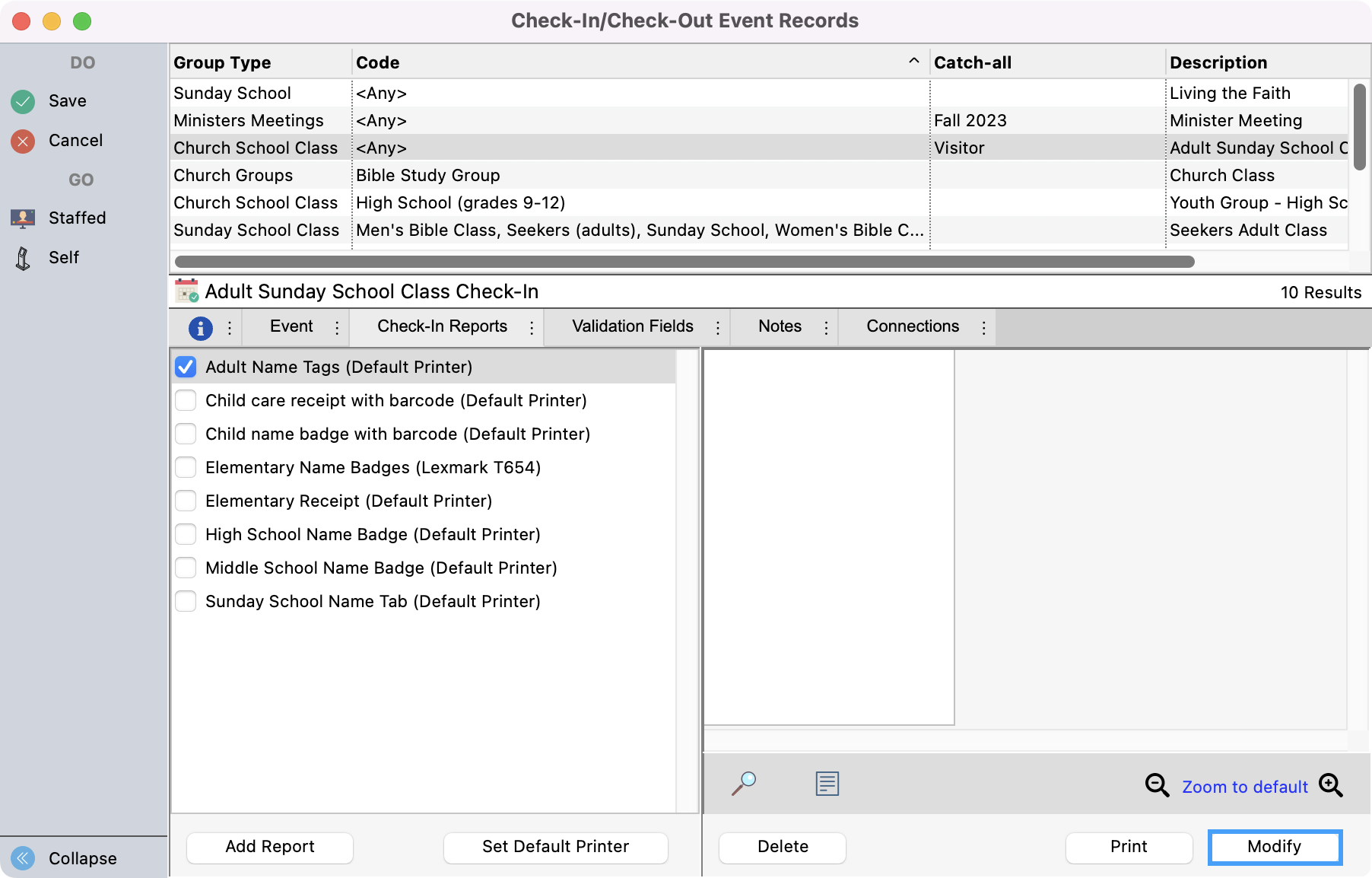The height and width of the screenshot is (878, 1372).
Task: Disable the Adult Name Tags report
Action: tap(186, 367)
